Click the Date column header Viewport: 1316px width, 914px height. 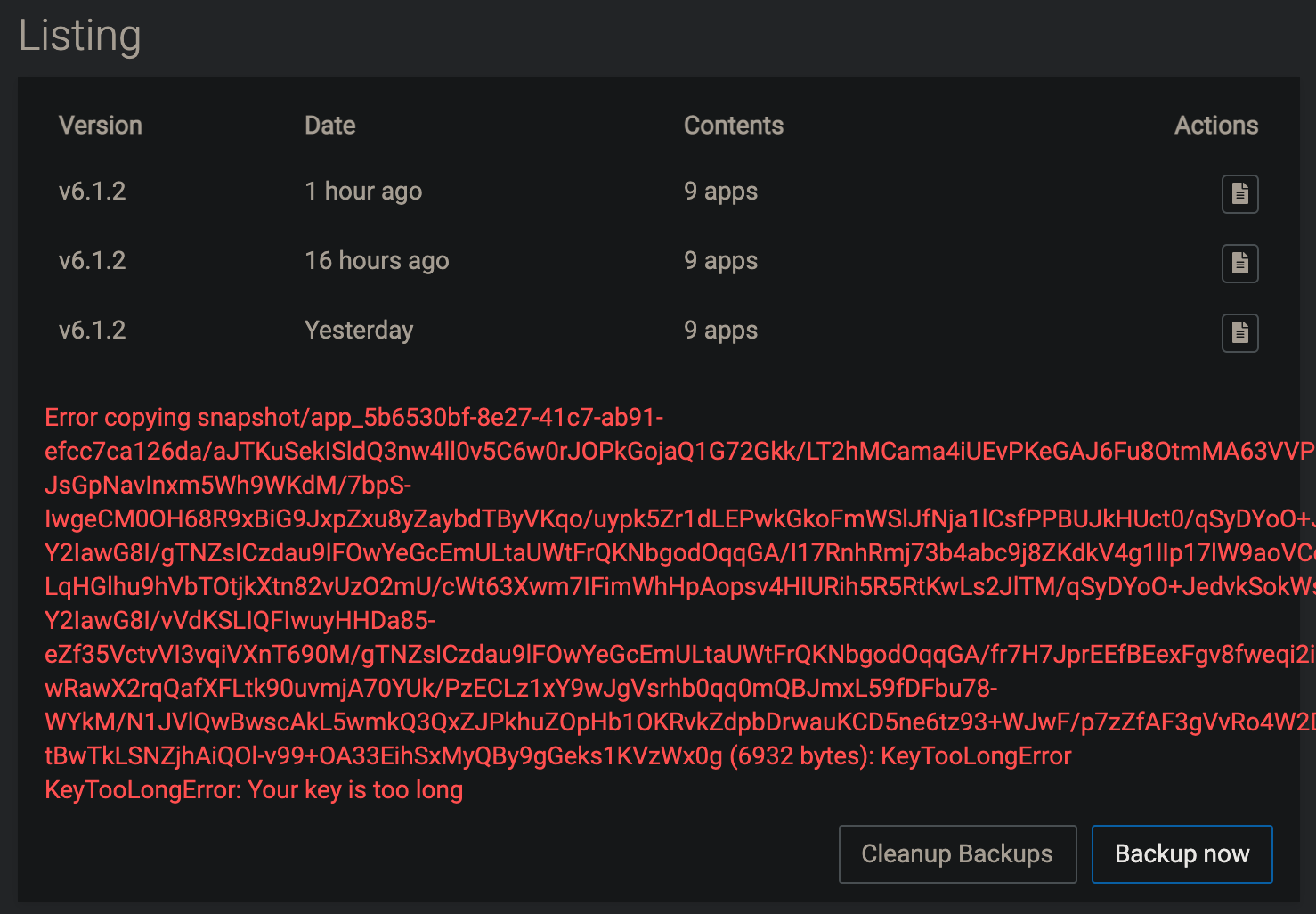329,126
